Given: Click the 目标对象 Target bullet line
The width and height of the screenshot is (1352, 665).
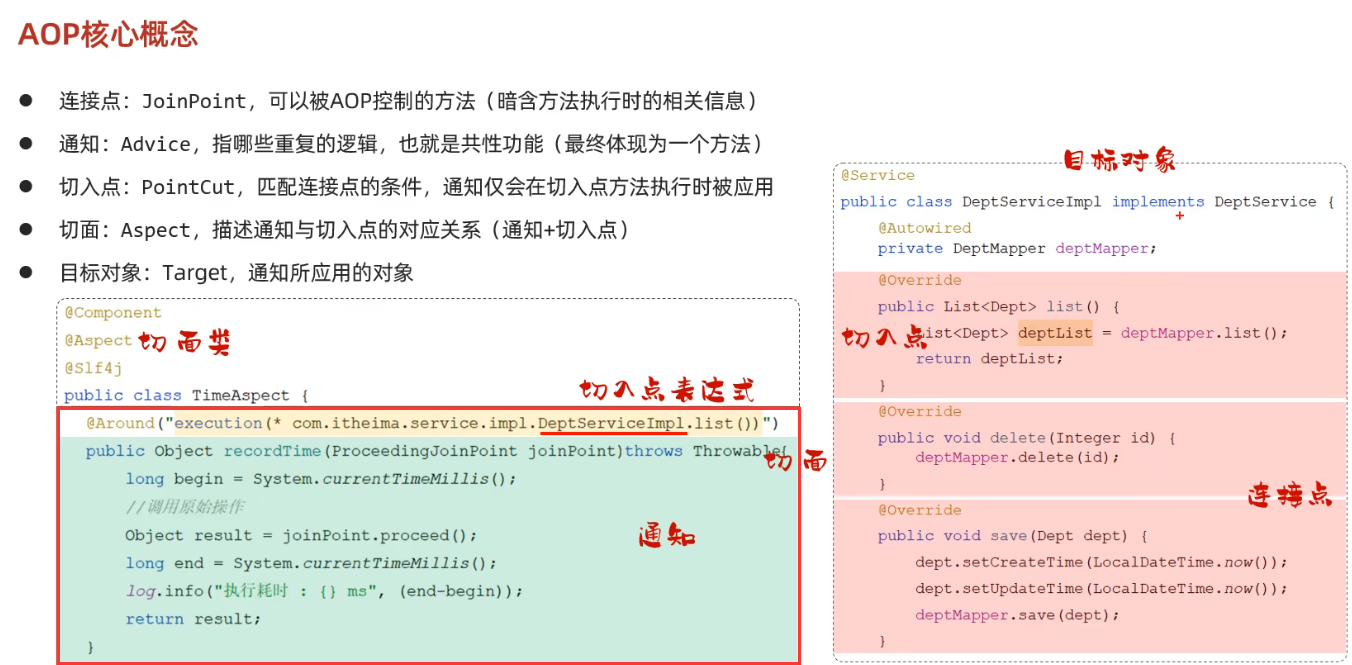Looking at the screenshot, I should point(236,273).
